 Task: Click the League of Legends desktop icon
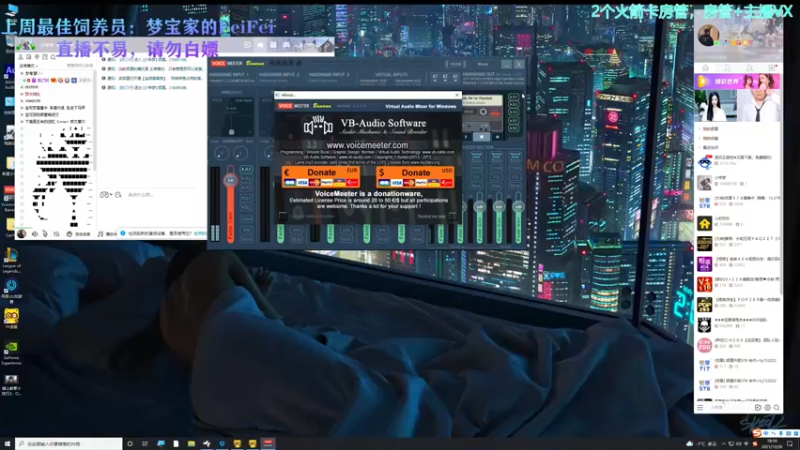[x=11, y=260]
